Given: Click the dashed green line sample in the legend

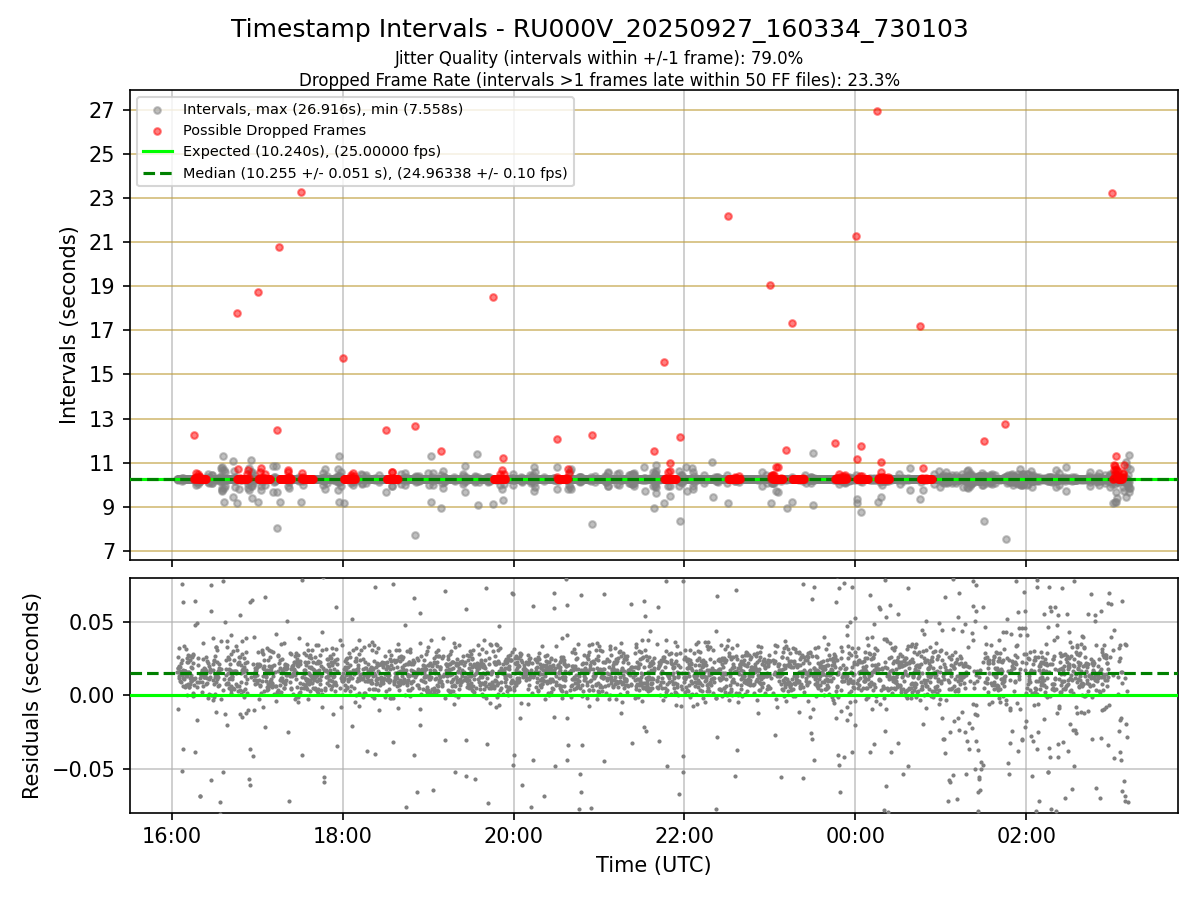Looking at the screenshot, I should pyautogui.click(x=157, y=173).
